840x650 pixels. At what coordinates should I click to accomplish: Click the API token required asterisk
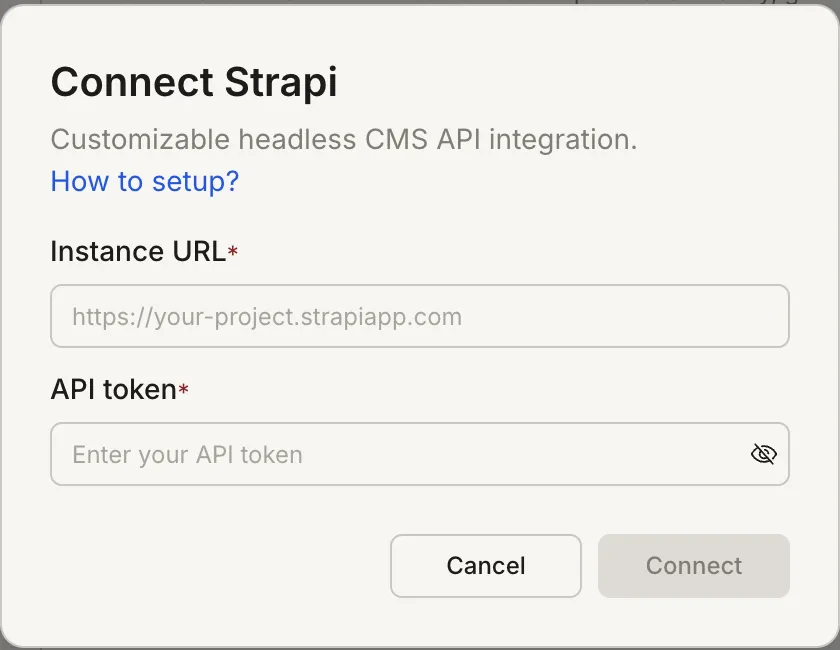pyautogui.click(x=182, y=392)
